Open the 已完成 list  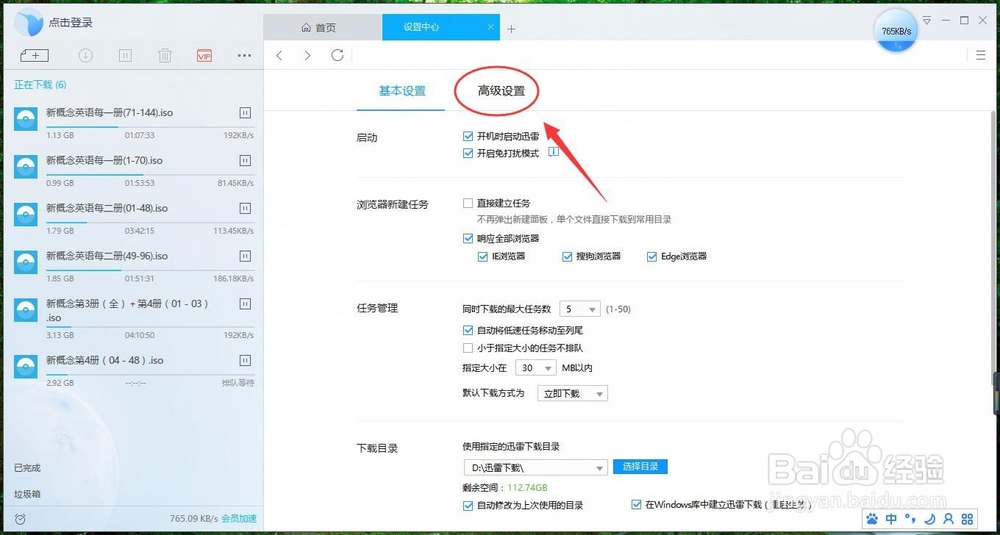pos(27,467)
